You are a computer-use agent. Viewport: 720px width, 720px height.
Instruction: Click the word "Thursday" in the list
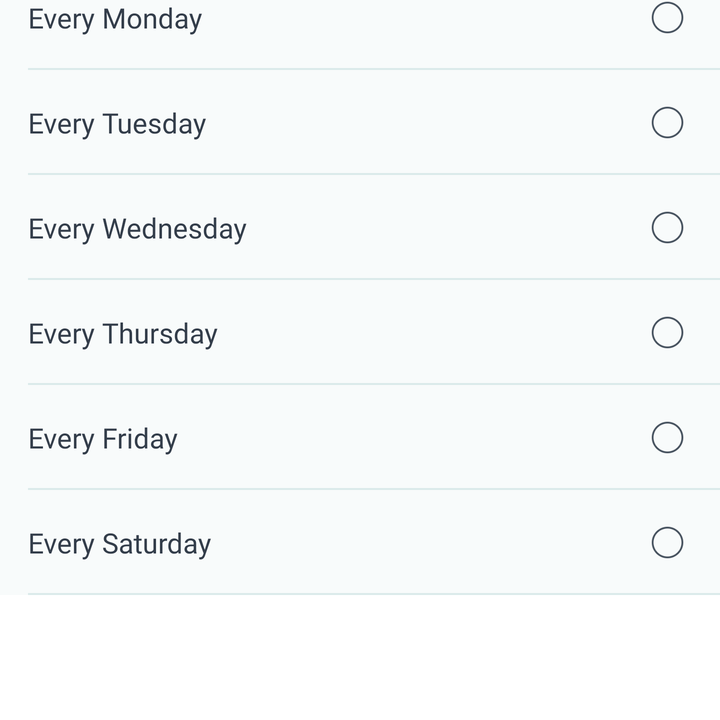160,335
